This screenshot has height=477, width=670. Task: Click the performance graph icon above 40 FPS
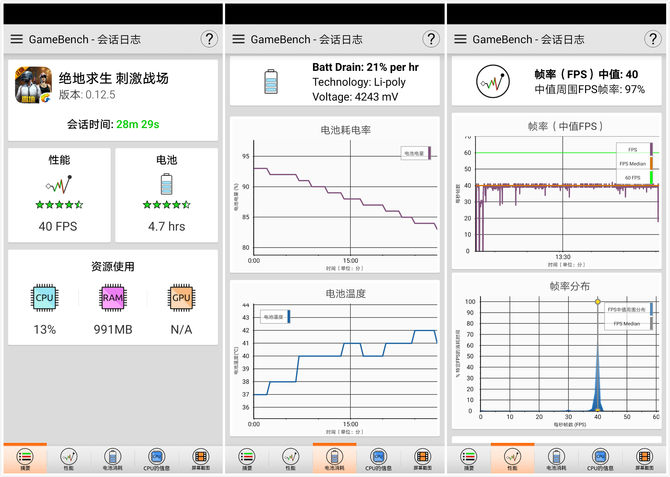click(59, 184)
